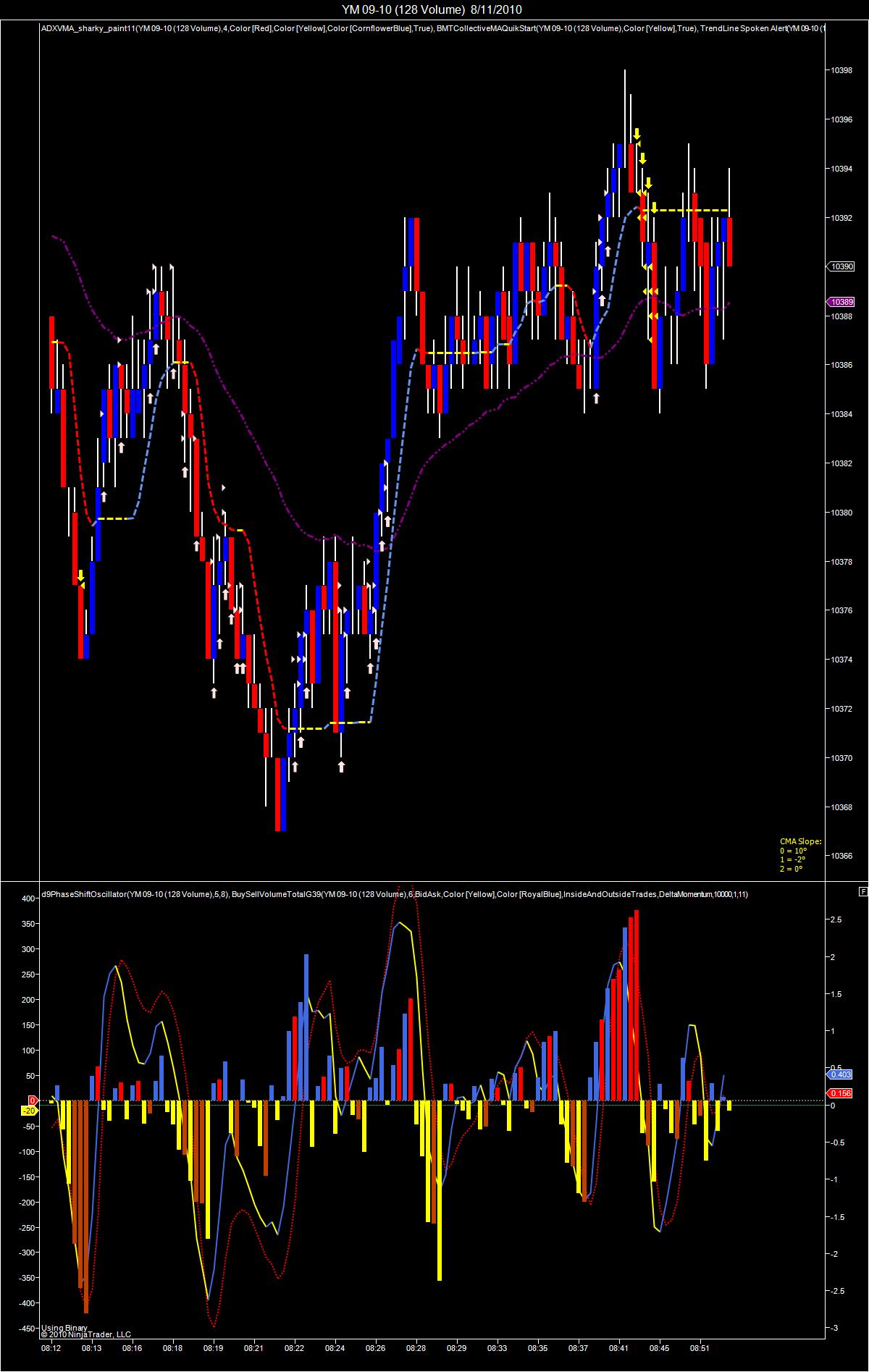Viewport: 869px width, 1372px height.
Task: Click the 08:37 time axis label
Action: [x=578, y=1349]
